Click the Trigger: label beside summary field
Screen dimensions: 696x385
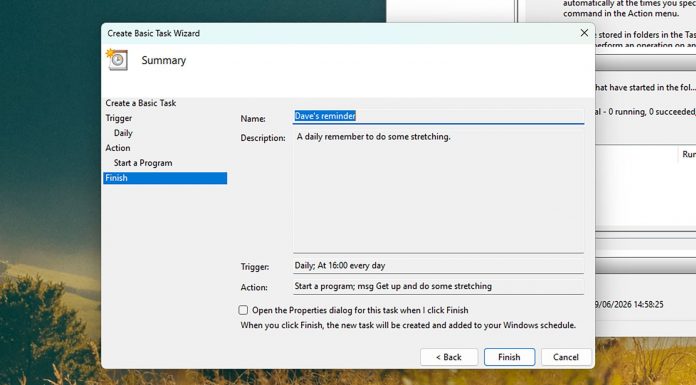[x=255, y=267]
